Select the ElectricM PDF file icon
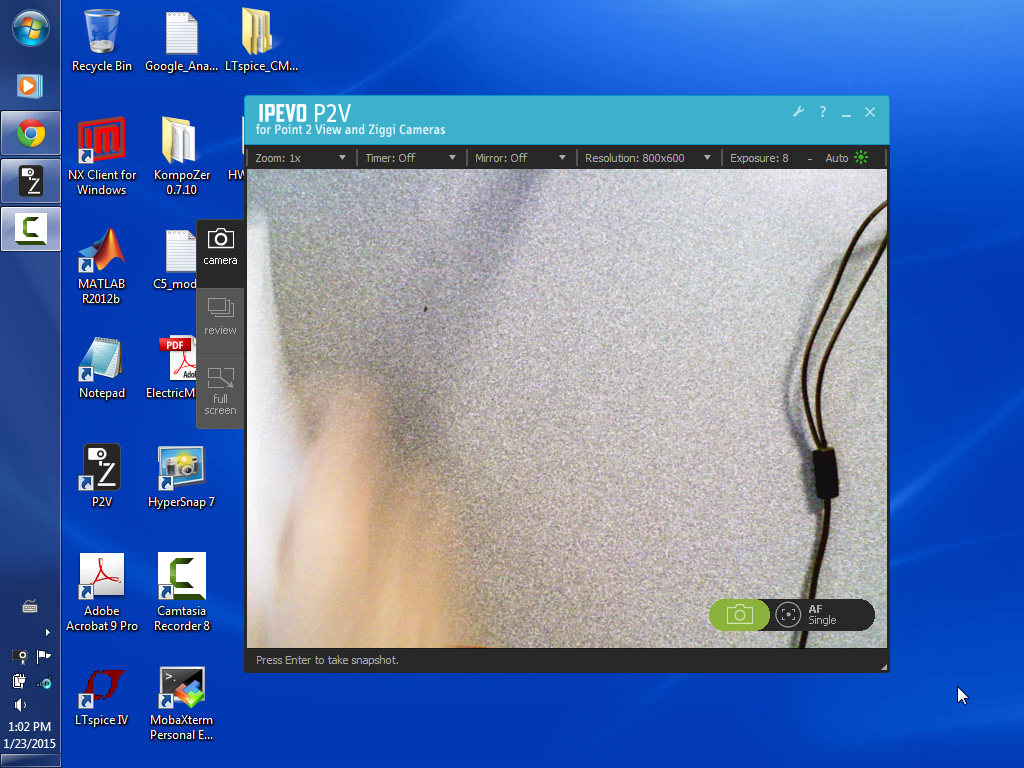This screenshot has height=768, width=1024. pos(172,368)
